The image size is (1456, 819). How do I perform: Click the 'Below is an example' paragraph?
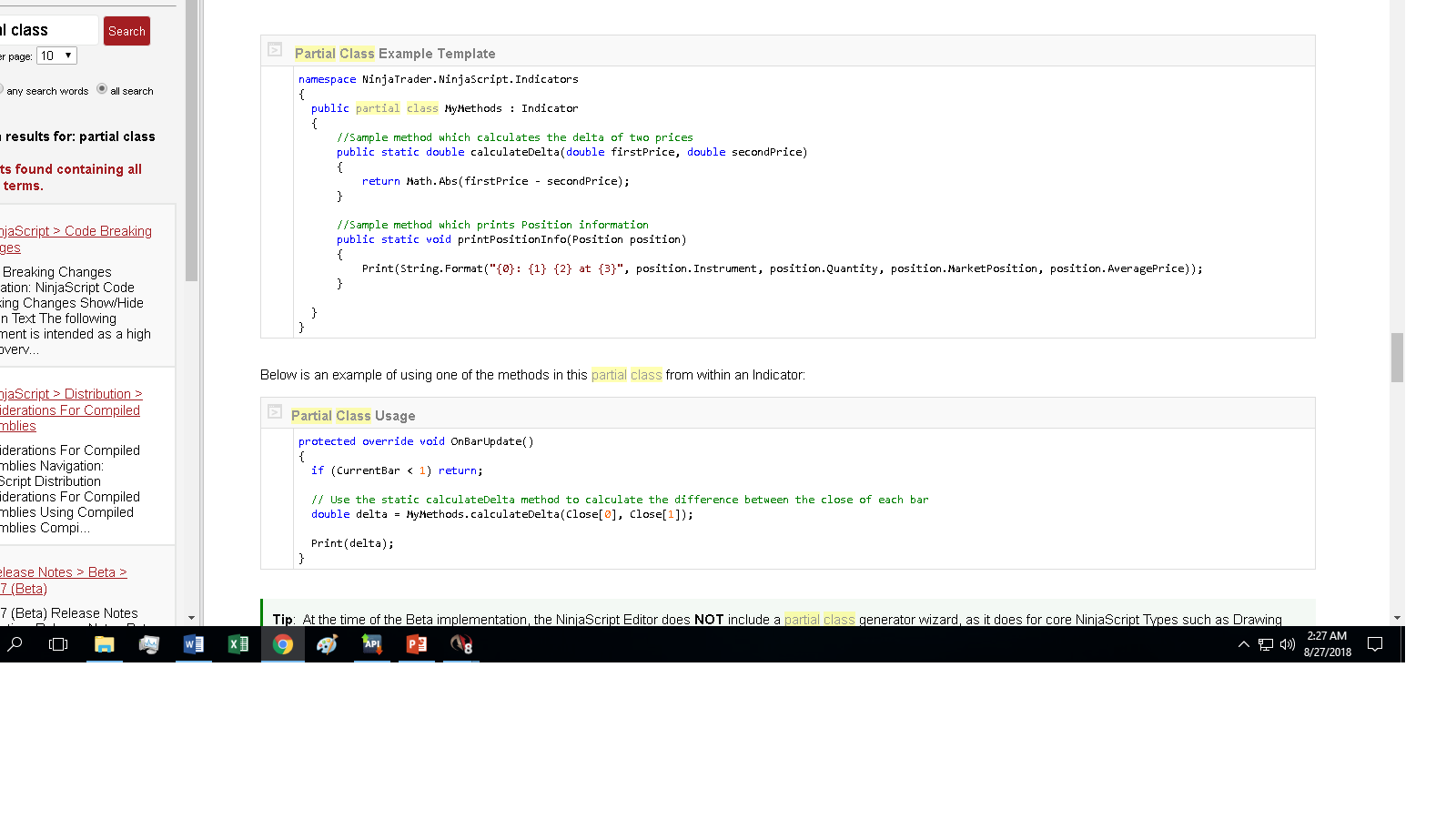coord(533,375)
